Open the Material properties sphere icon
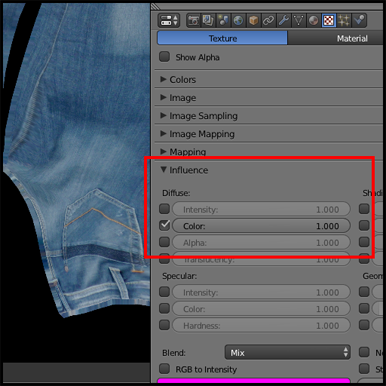 pyautogui.click(x=313, y=21)
